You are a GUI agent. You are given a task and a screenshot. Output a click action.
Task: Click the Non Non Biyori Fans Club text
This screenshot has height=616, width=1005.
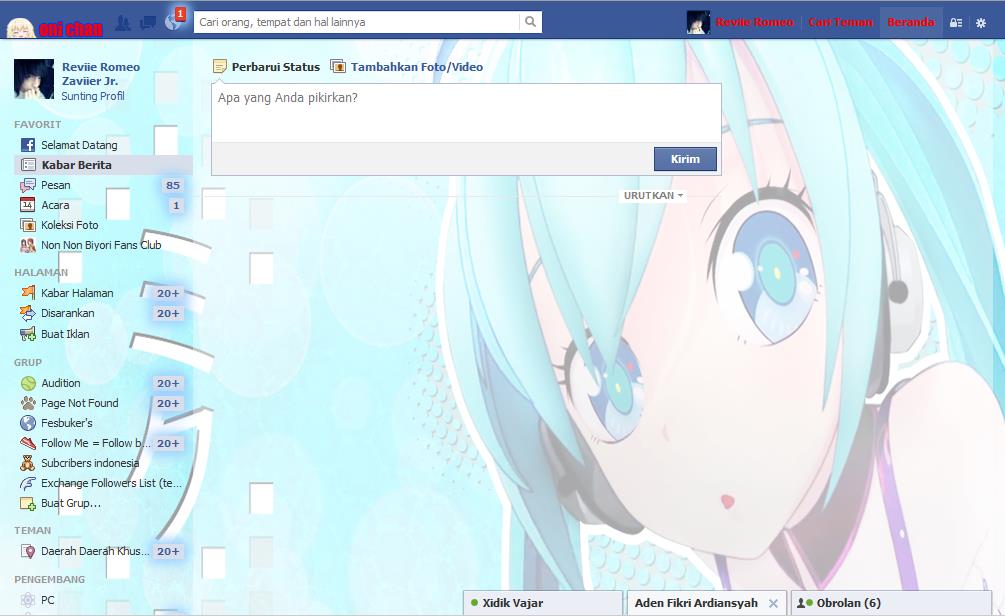101,245
